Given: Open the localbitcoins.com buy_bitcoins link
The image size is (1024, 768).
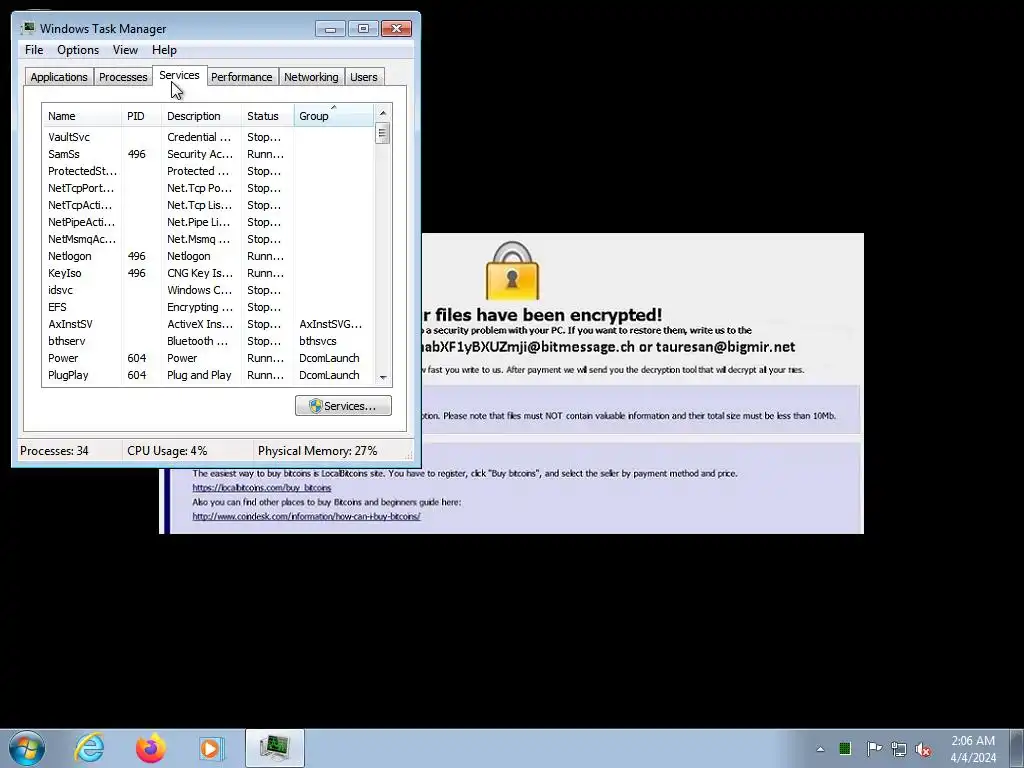Looking at the screenshot, I should coord(262,488).
